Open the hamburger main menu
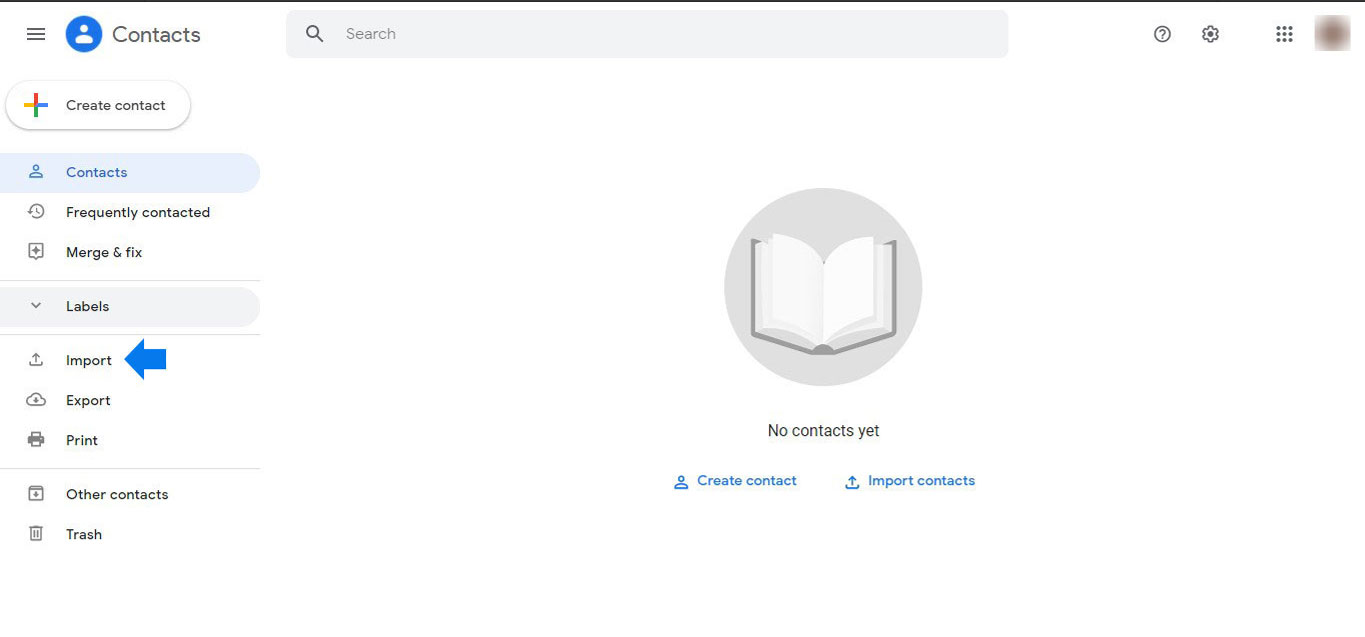This screenshot has width=1365, height=637. click(x=36, y=34)
